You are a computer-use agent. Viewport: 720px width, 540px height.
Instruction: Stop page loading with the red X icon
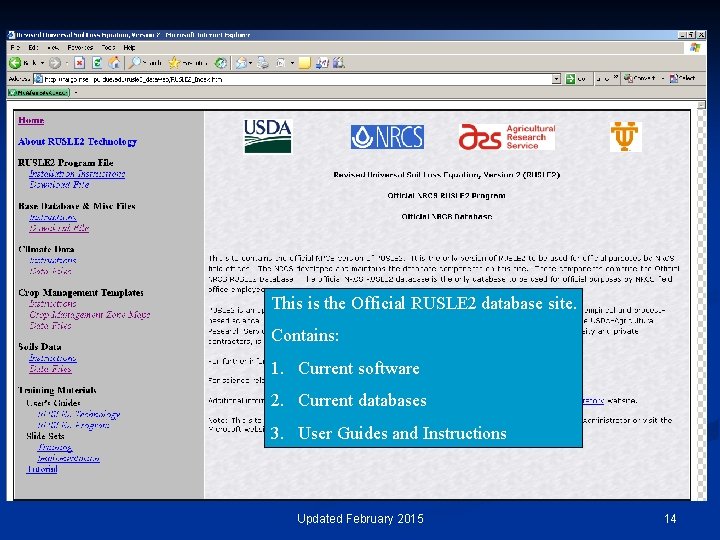click(79, 63)
